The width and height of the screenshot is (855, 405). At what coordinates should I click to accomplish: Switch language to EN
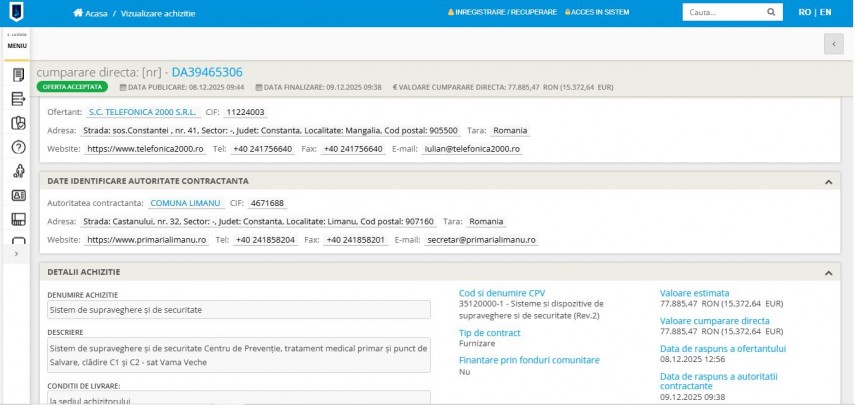(x=825, y=12)
